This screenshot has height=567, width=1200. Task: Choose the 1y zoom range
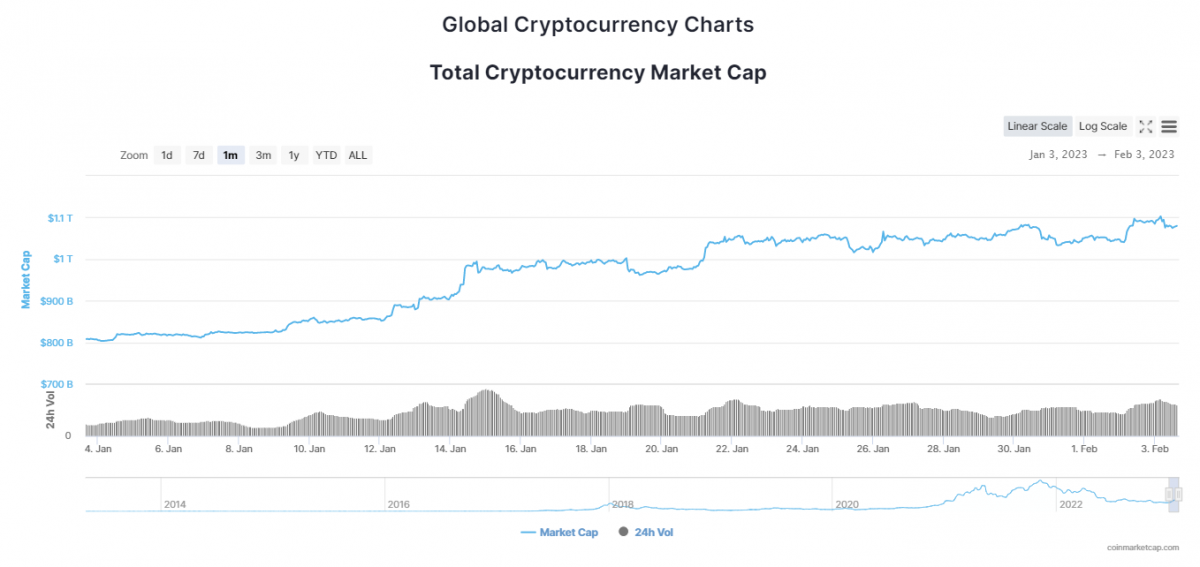point(294,155)
